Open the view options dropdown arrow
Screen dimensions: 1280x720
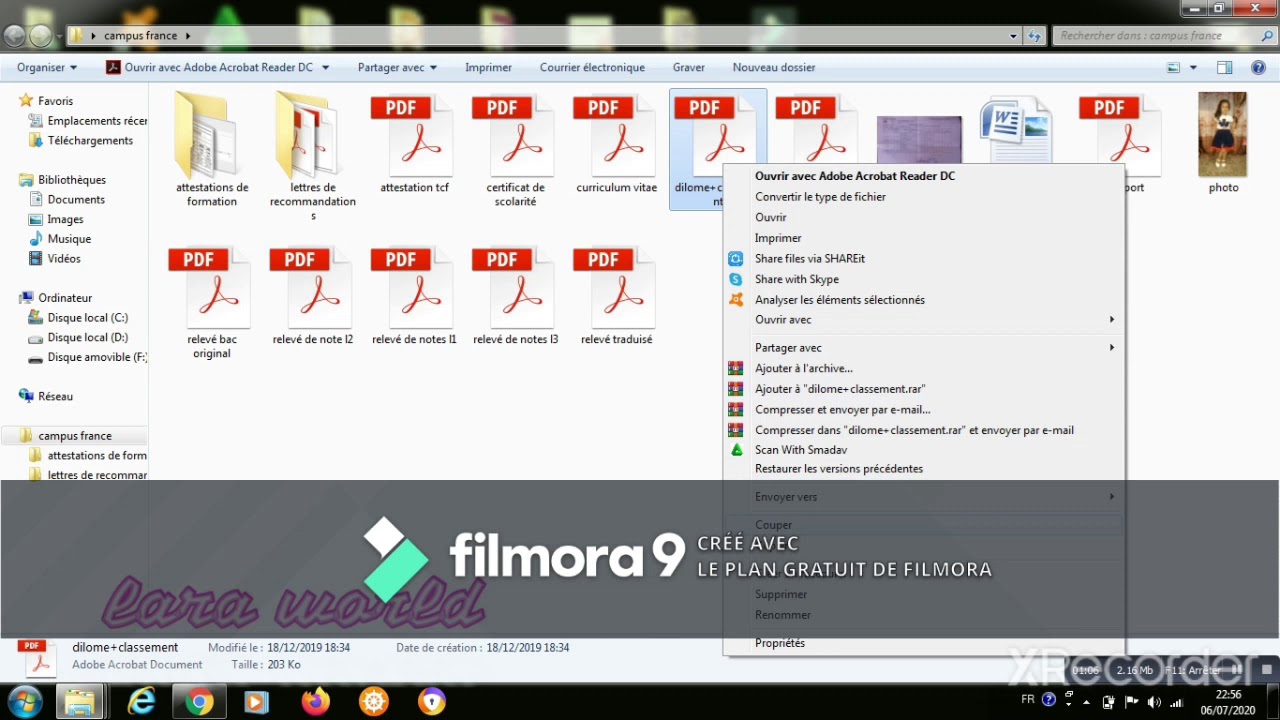1193,68
